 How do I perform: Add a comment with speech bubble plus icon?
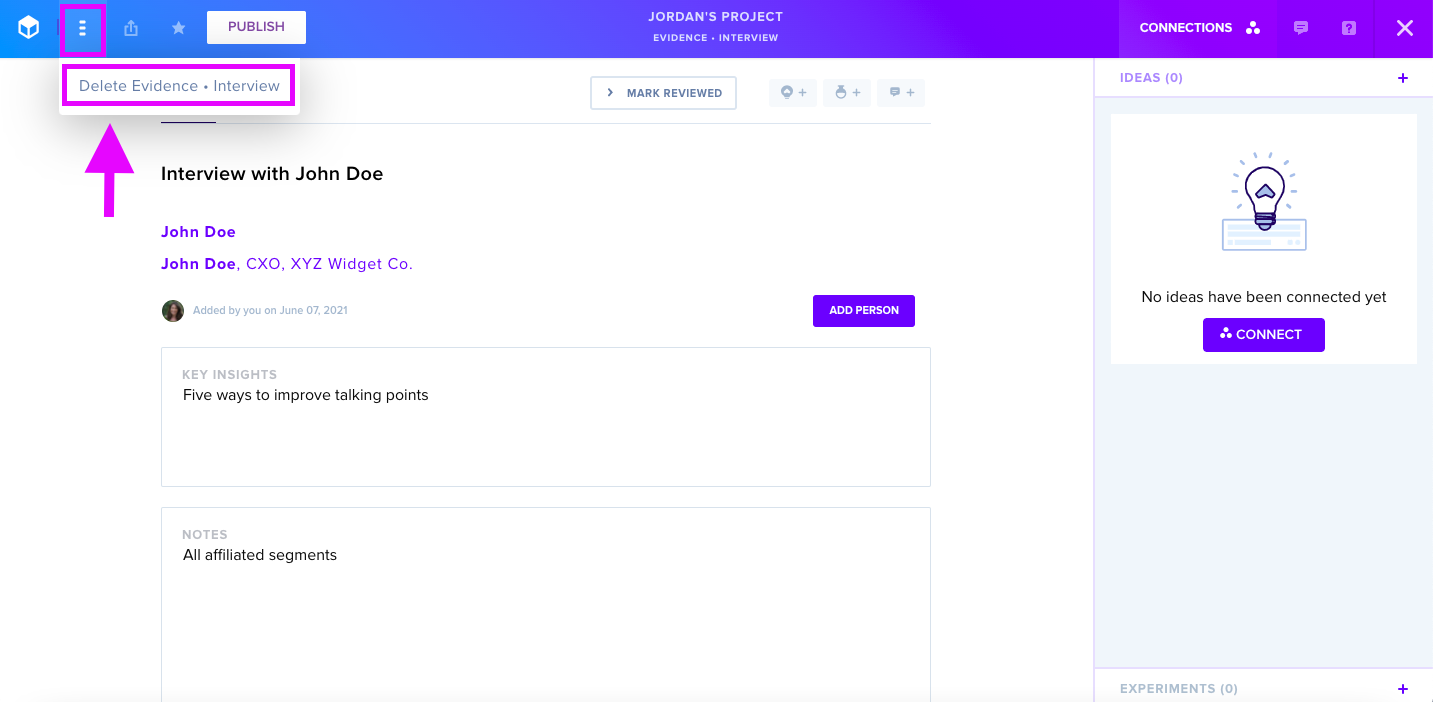coord(901,93)
